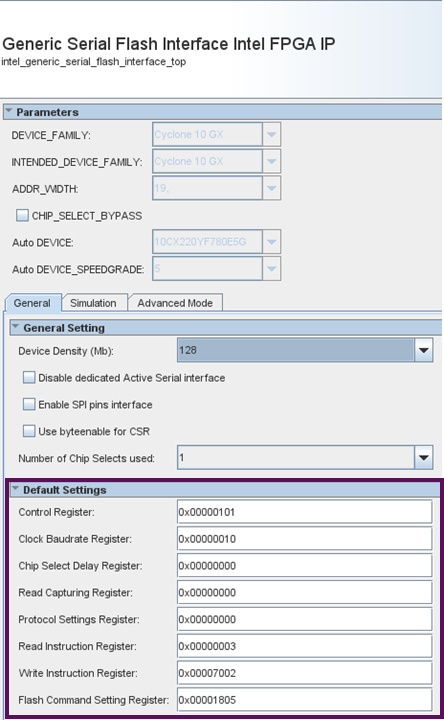Enable the CHIP_SELECT_BYPASS checkbox

pos(22,215)
